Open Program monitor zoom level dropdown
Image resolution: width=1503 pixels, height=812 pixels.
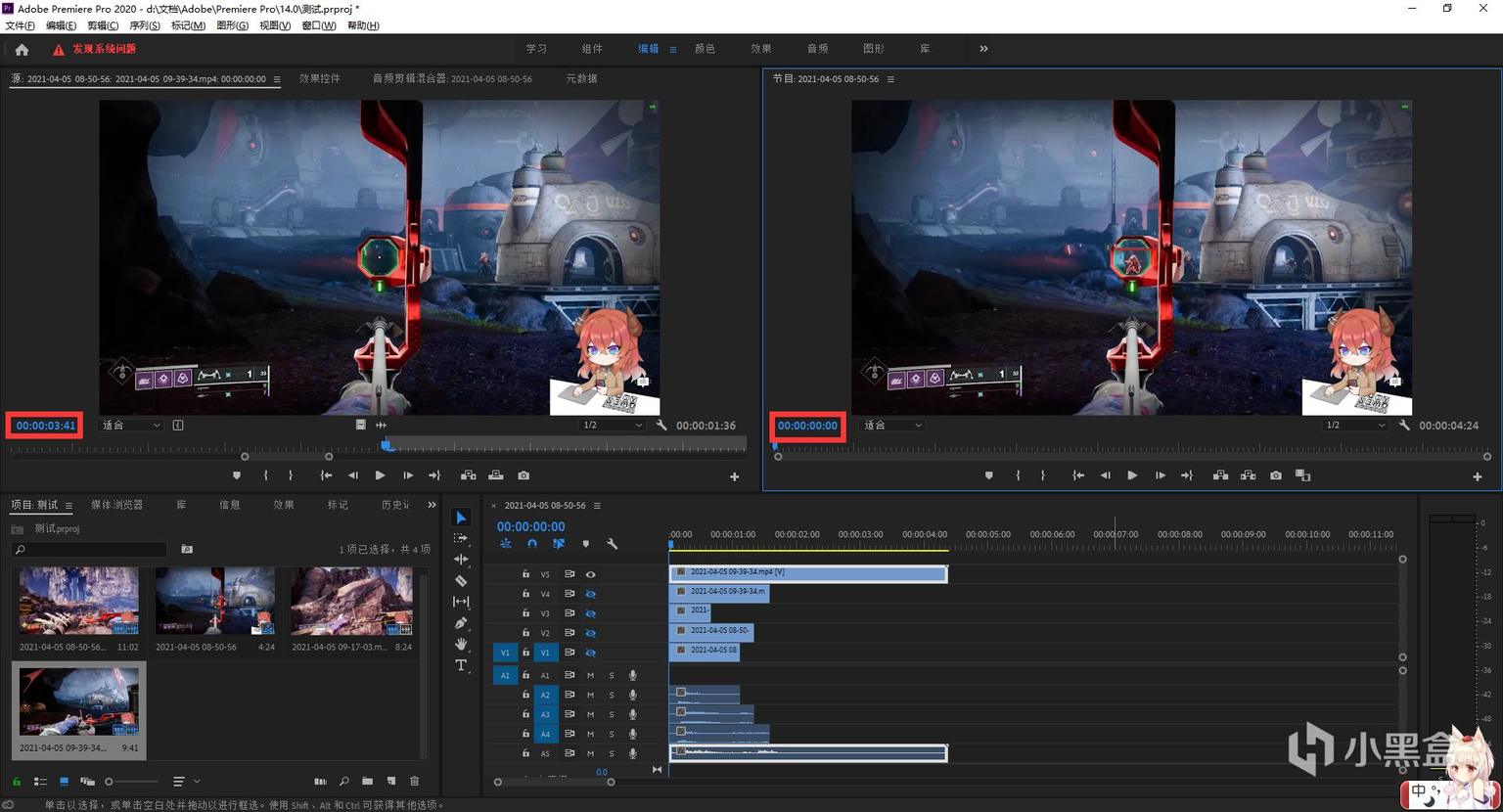(892, 426)
